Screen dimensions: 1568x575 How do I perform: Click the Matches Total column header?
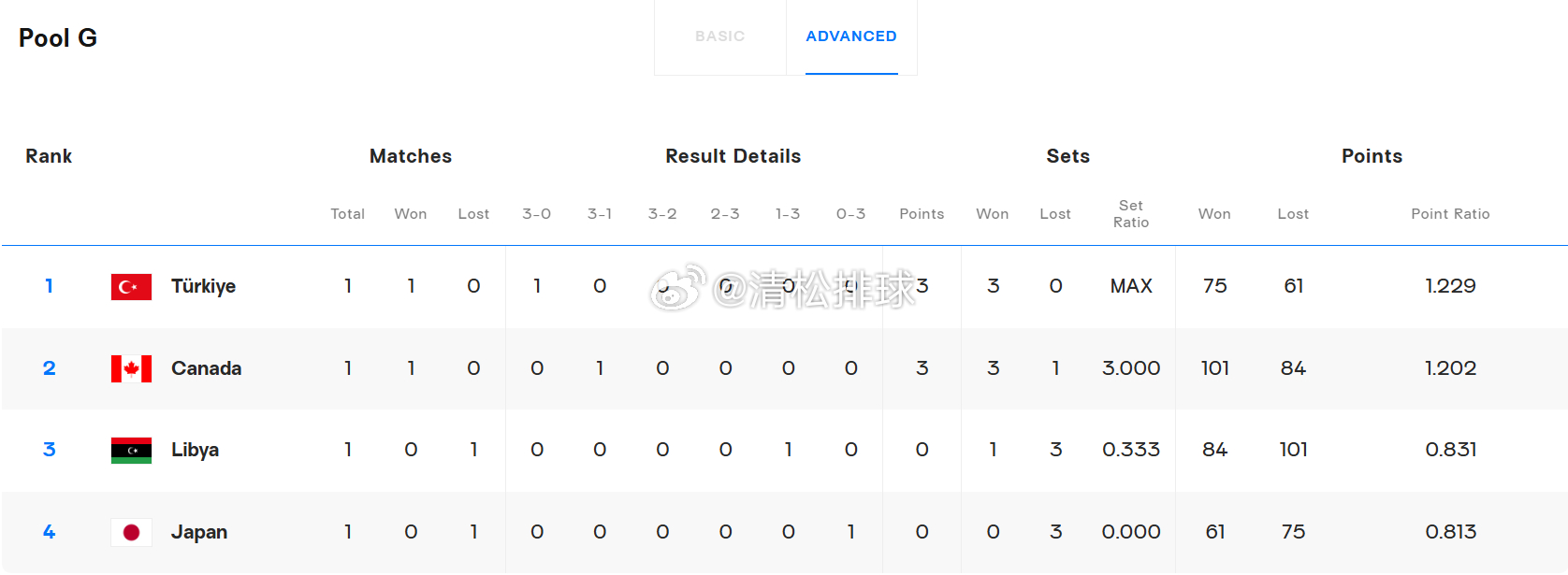347,214
